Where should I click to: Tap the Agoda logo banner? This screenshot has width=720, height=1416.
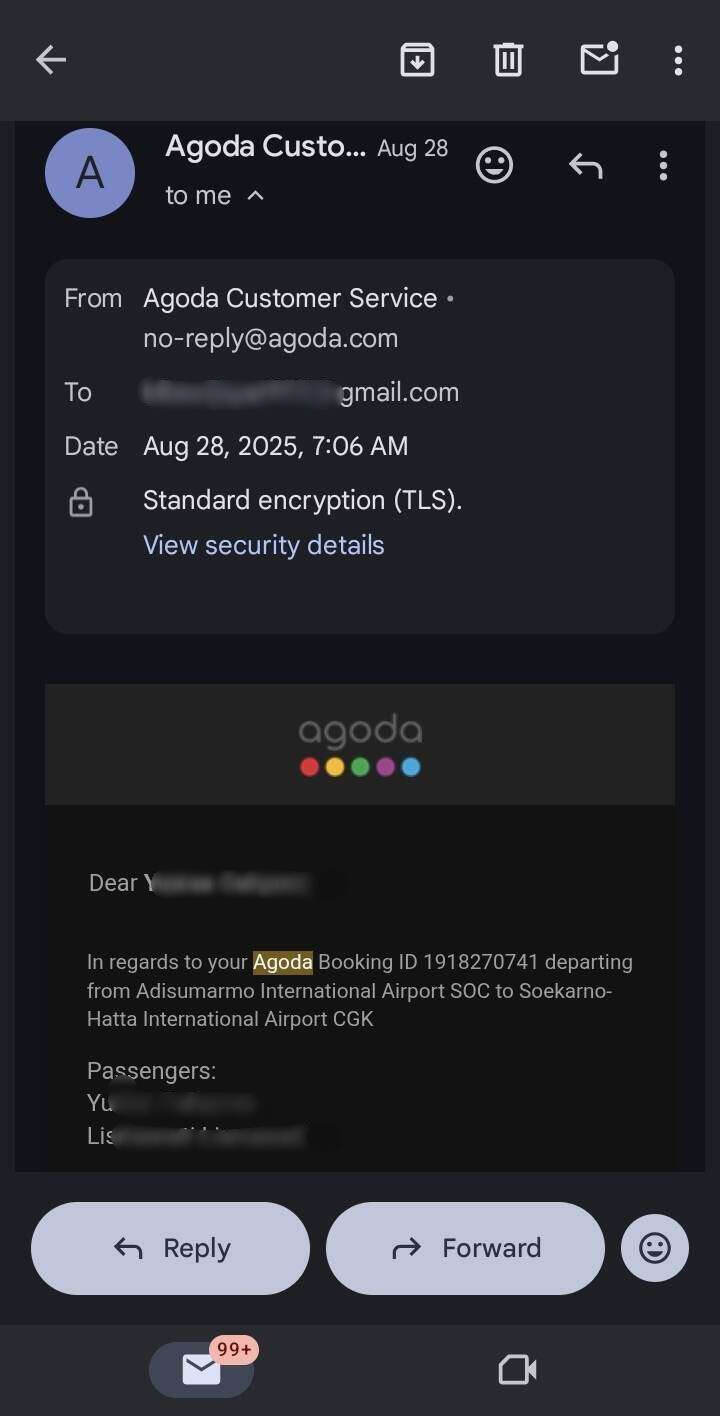(x=360, y=744)
